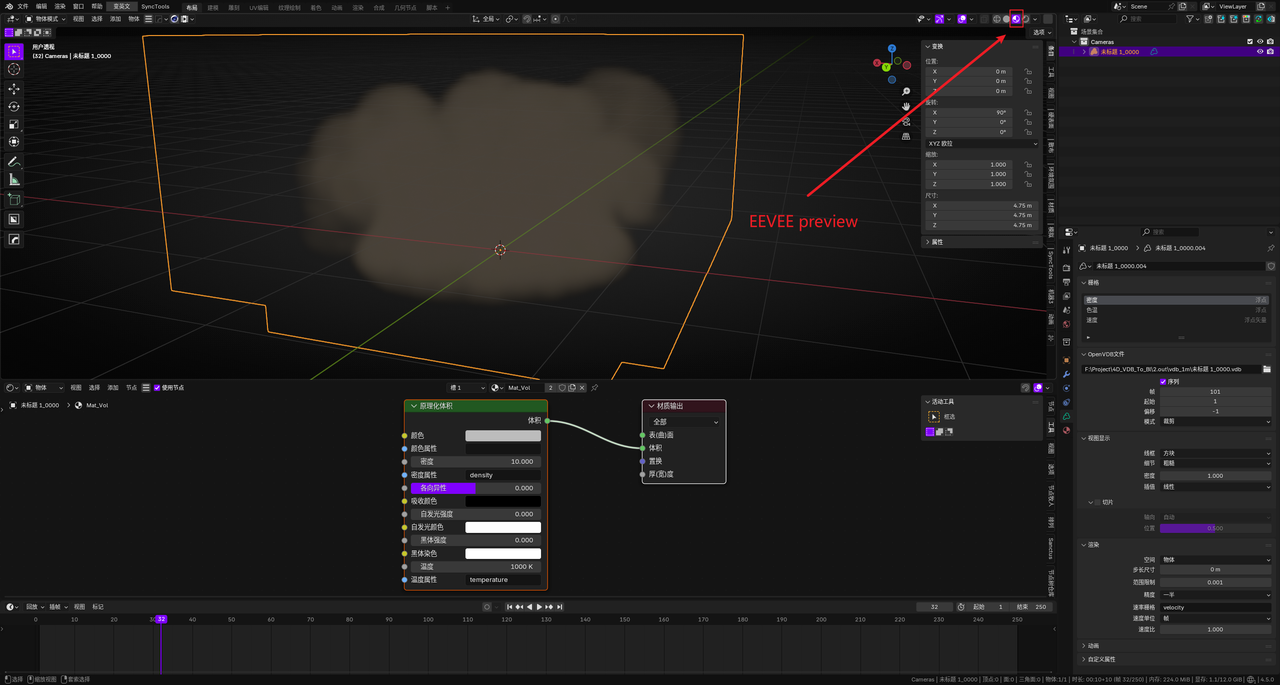1280x685 pixels.
Task: Activate the Scale tool
Action: 14,125
